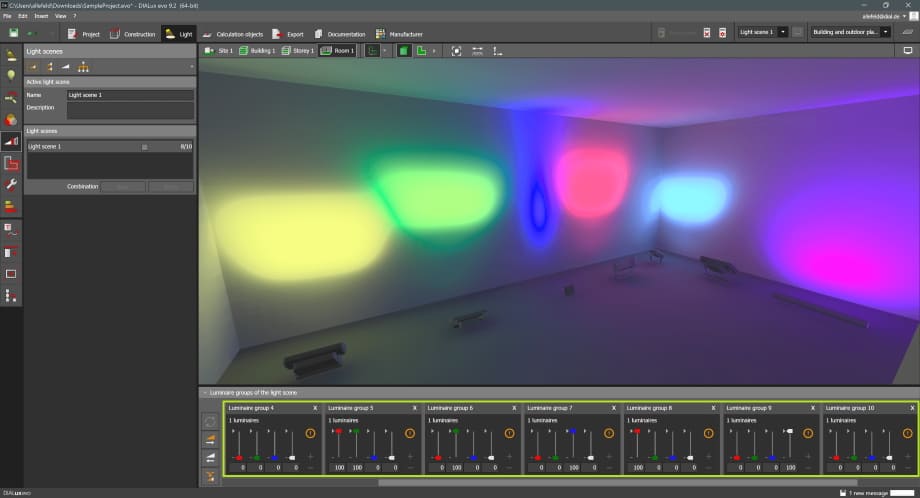Click the fit-to-view icon in view toolbar
Viewport: 920px width, 498px height.
click(457, 50)
